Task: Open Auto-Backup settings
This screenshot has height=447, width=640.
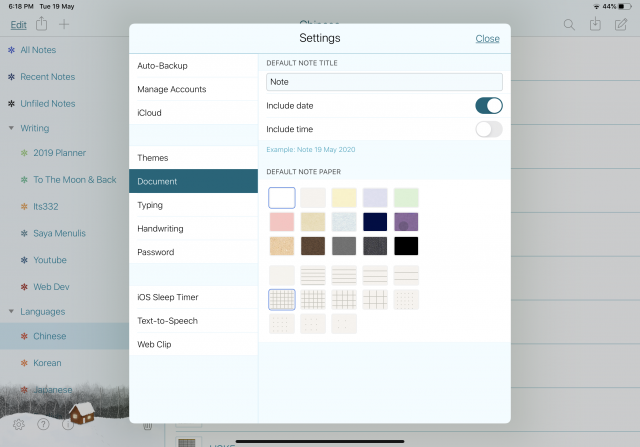Action: click(x=194, y=66)
